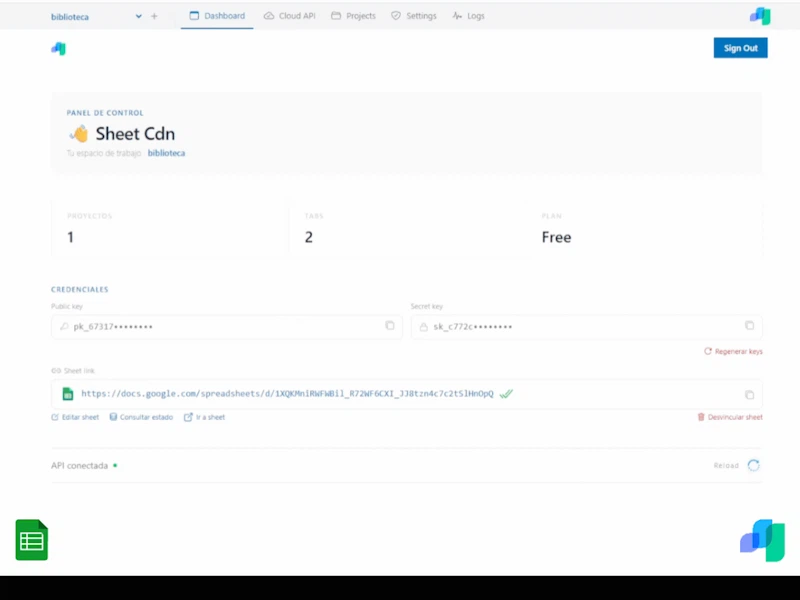Open the biblioteca workspace link
The height and width of the screenshot is (600, 800).
(x=166, y=153)
